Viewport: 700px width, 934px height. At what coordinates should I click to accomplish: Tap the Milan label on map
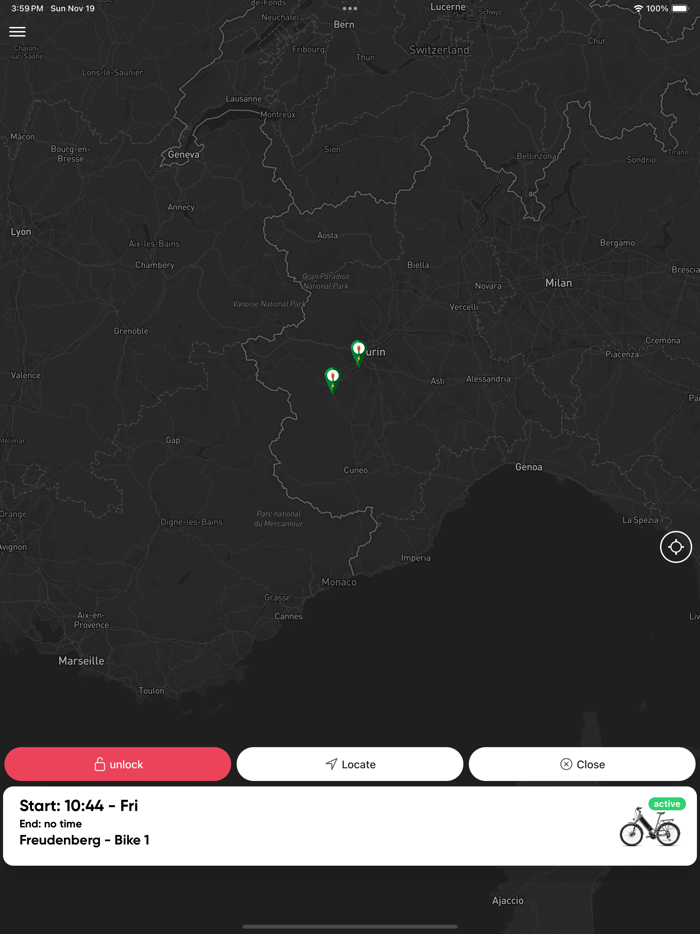[x=558, y=283]
